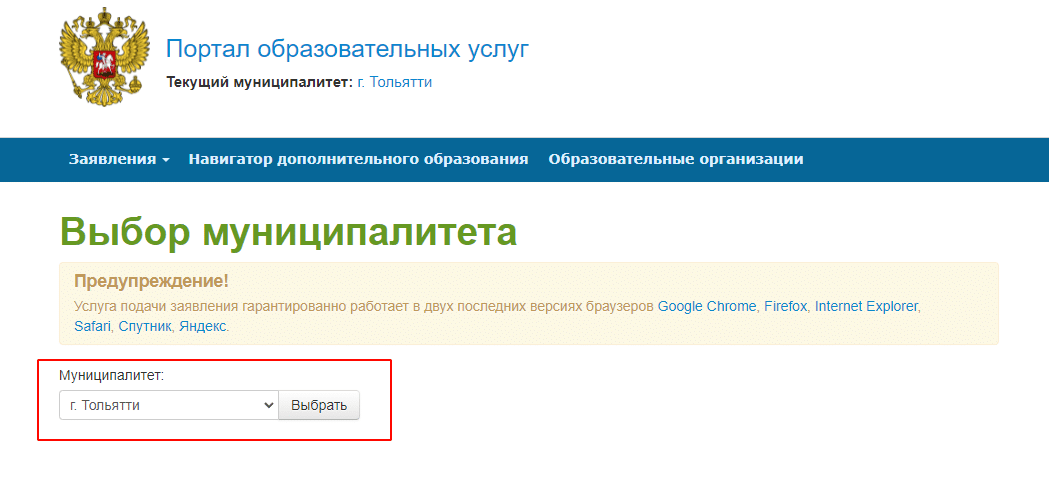The width and height of the screenshot is (1049, 487).
Task: Click the chevron arrow of municipality dropdown
Action: pos(267,405)
